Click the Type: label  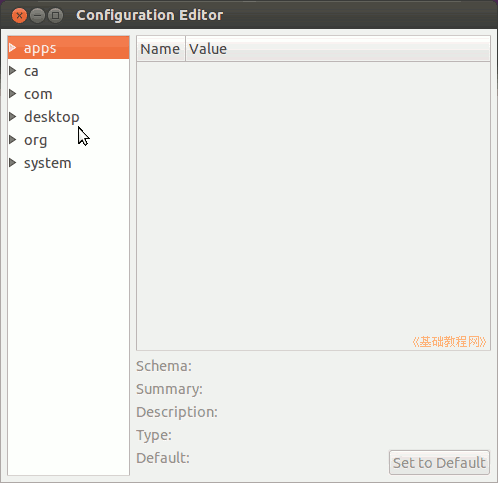click(x=154, y=435)
